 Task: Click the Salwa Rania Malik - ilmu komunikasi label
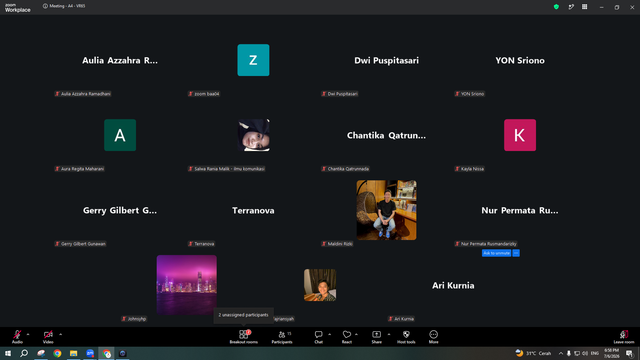(227, 169)
